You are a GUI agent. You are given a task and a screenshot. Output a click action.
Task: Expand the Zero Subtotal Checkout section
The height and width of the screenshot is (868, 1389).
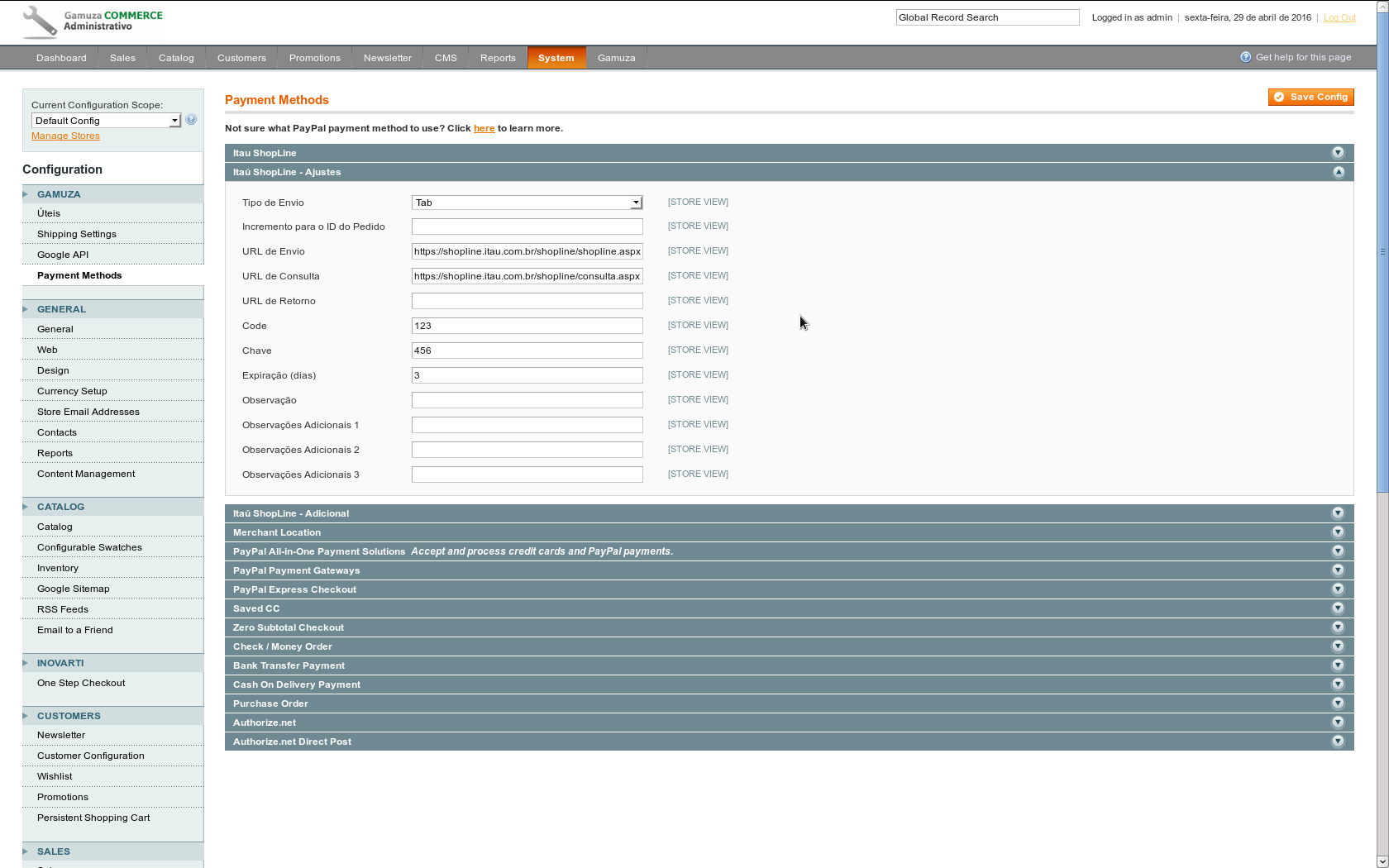click(x=1338, y=627)
